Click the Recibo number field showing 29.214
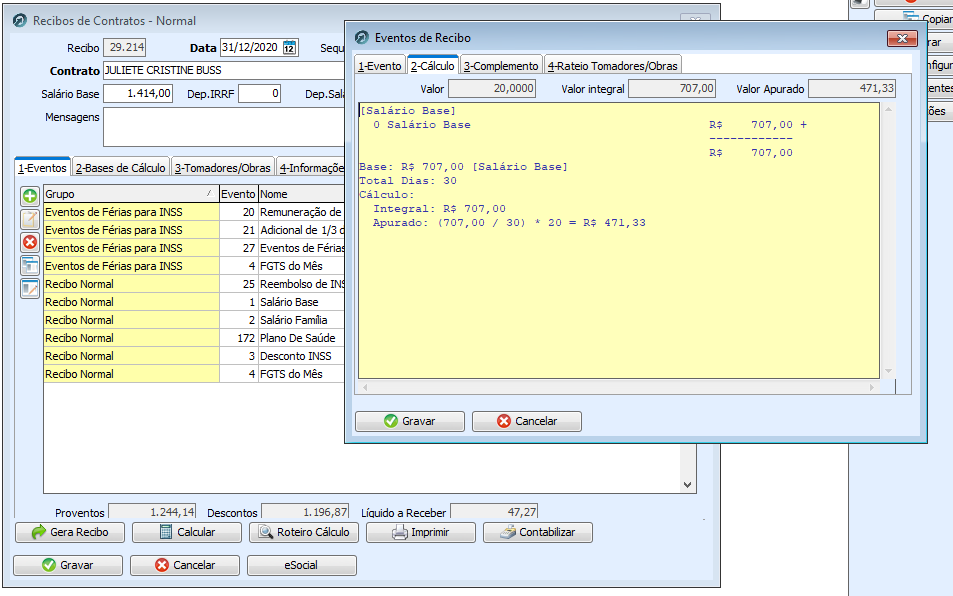953x596 pixels. (125, 47)
